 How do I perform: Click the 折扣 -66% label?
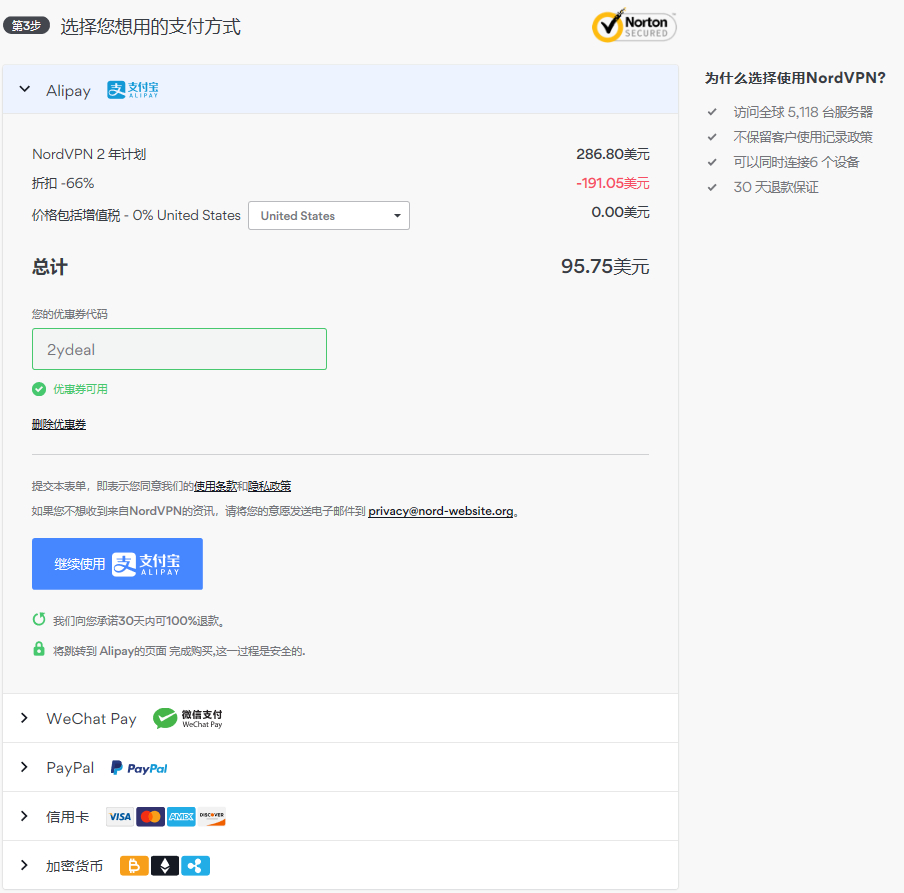click(63, 183)
